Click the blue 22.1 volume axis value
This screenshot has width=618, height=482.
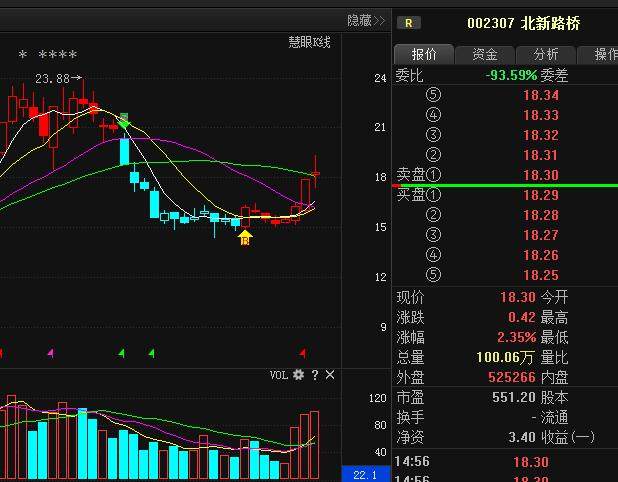pos(365,474)
